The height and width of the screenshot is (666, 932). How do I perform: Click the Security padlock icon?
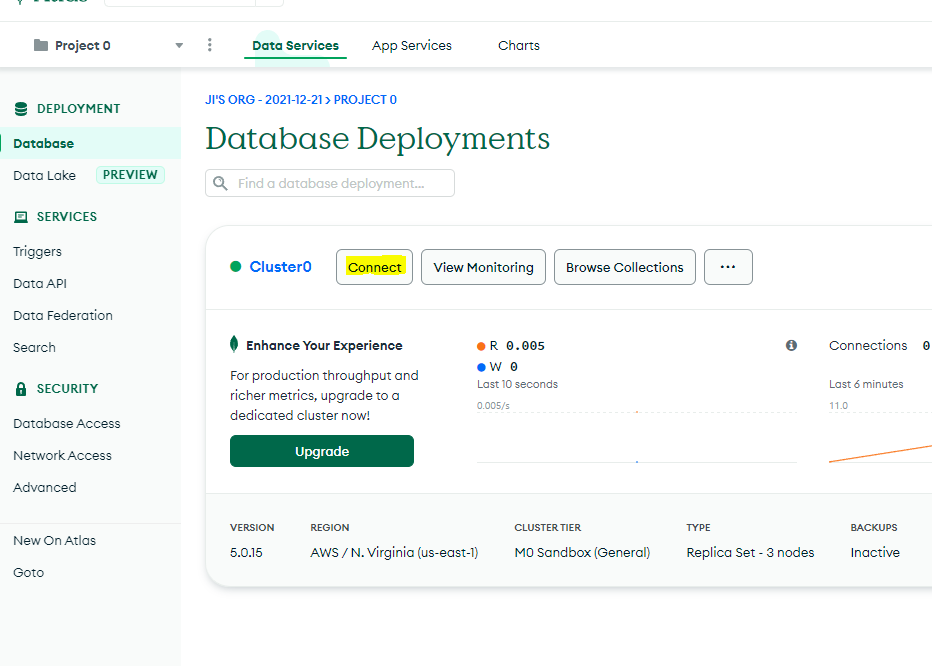(x=21, y=389)
